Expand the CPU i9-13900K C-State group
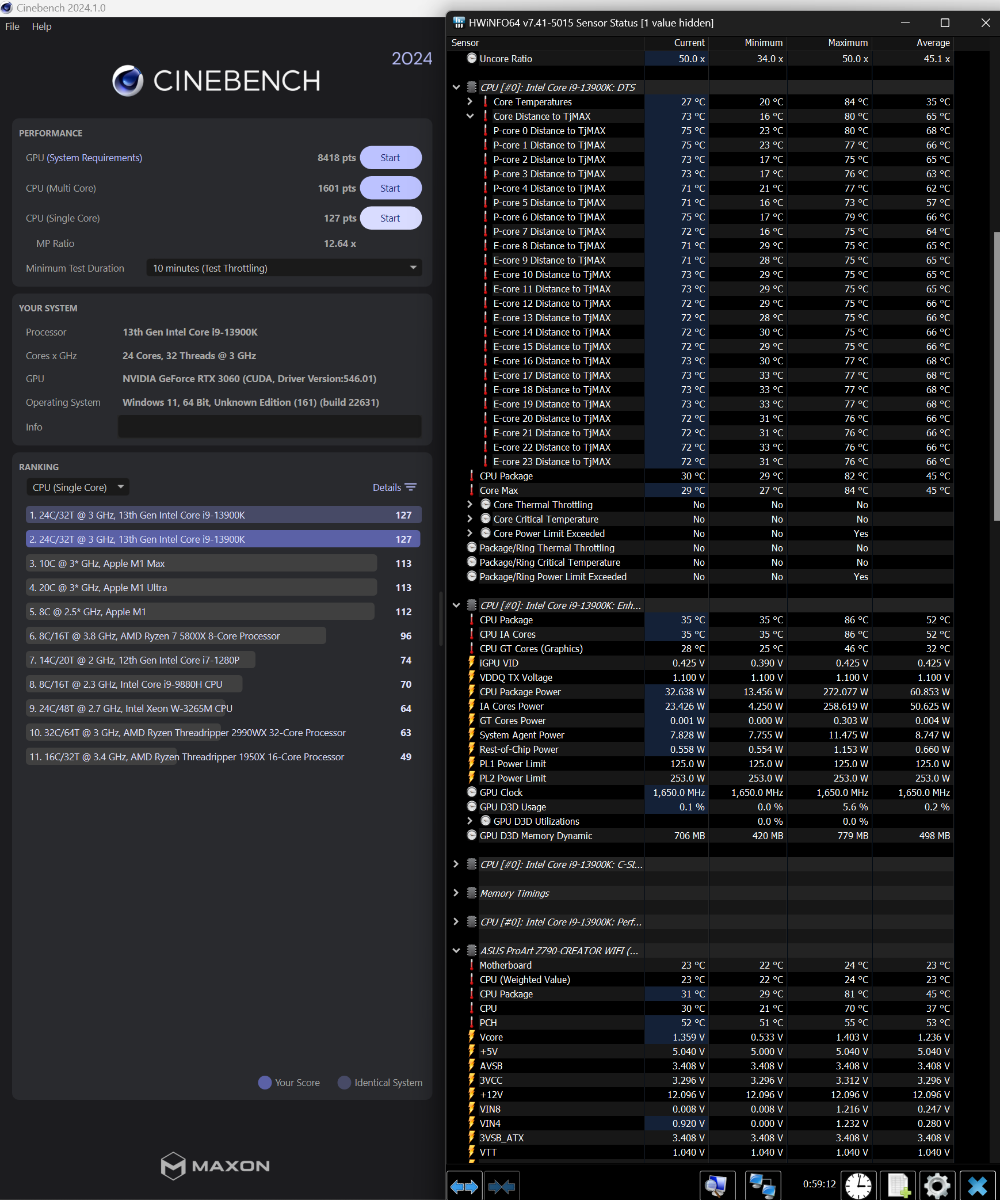Viewport: 1000px width, 1200px height. 457,864
